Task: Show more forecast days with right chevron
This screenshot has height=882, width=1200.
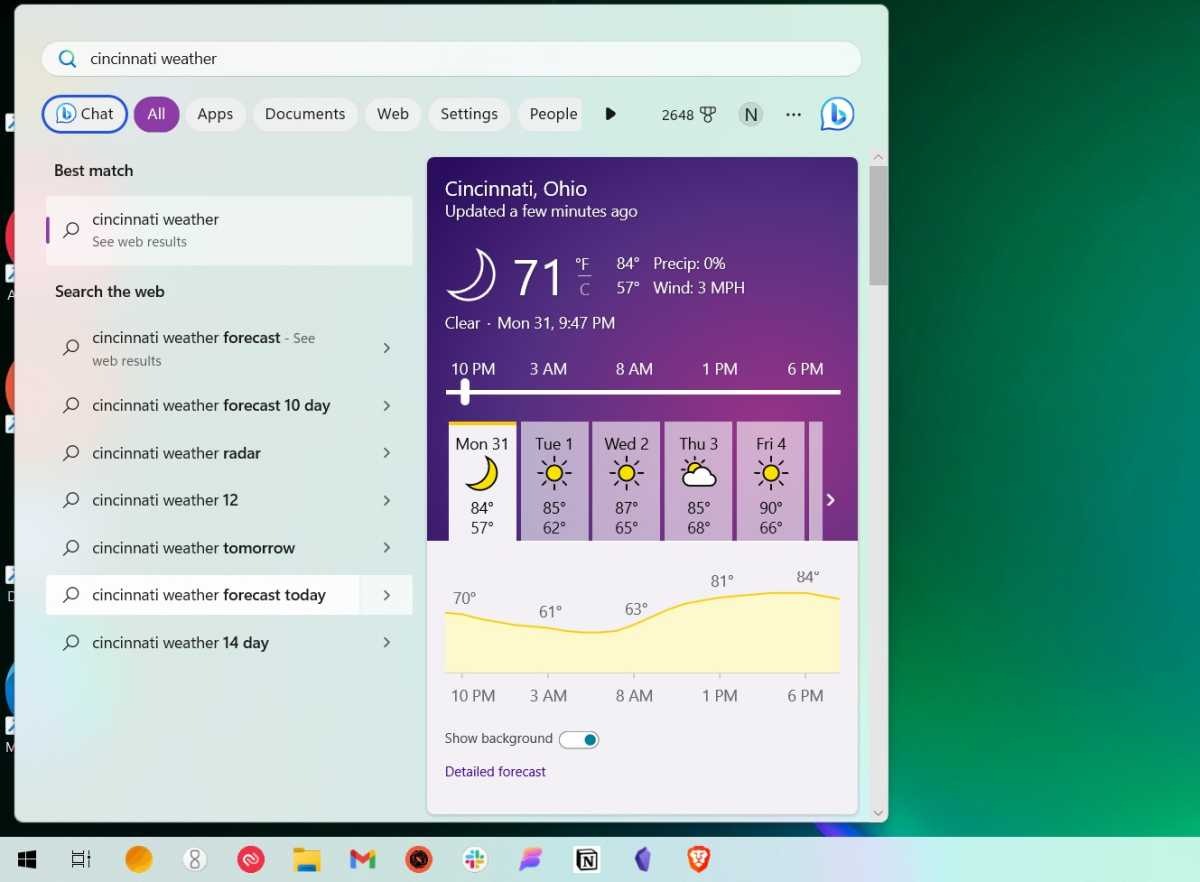Action: (830, 500)
